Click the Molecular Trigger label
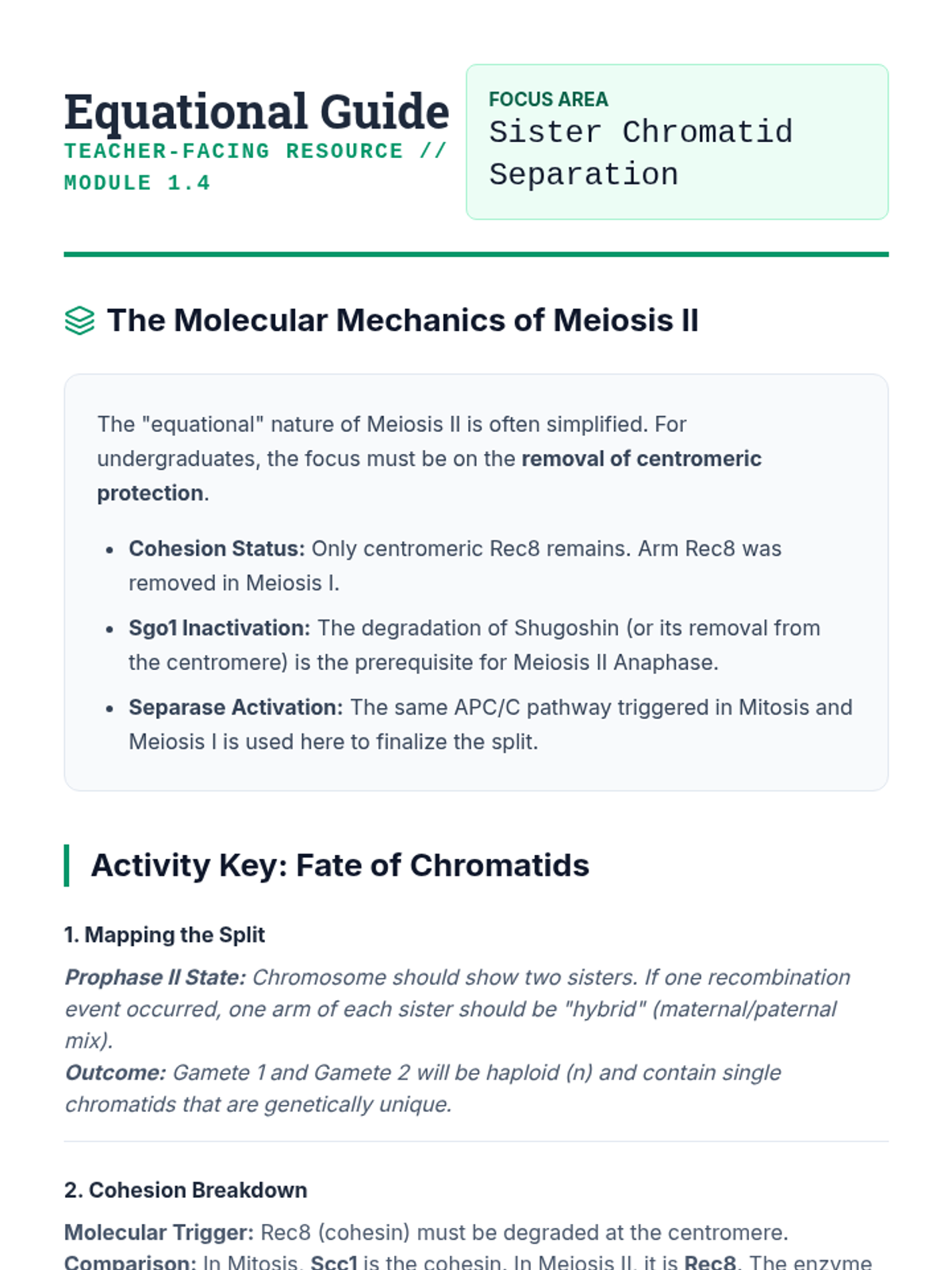The width and height of the screenshot is (952, 1270). [159, 1233]
